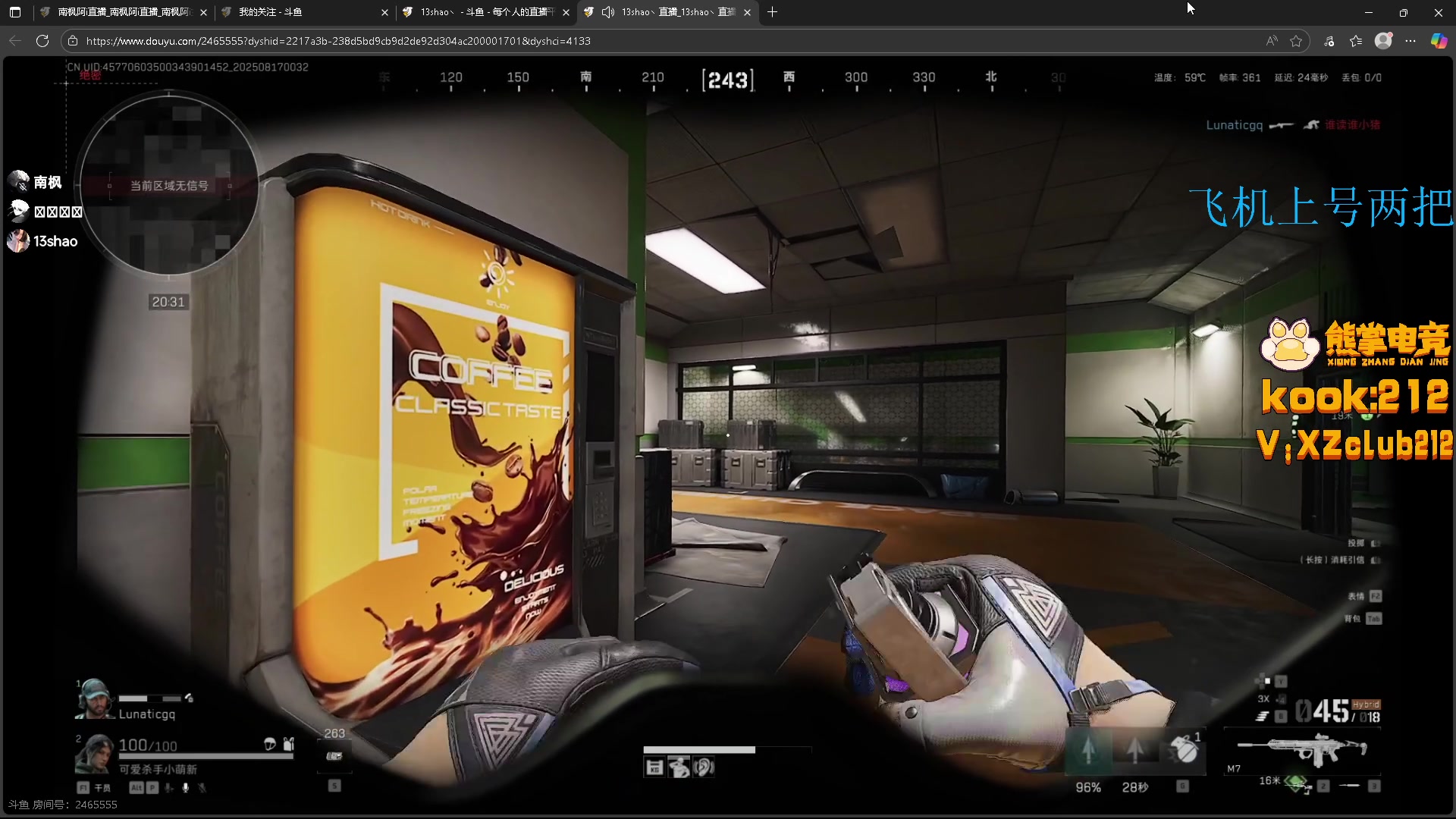Click the match timer 20:31
Image resolution: width=1456 pixels, height=819 pixels.
[168, 302]
